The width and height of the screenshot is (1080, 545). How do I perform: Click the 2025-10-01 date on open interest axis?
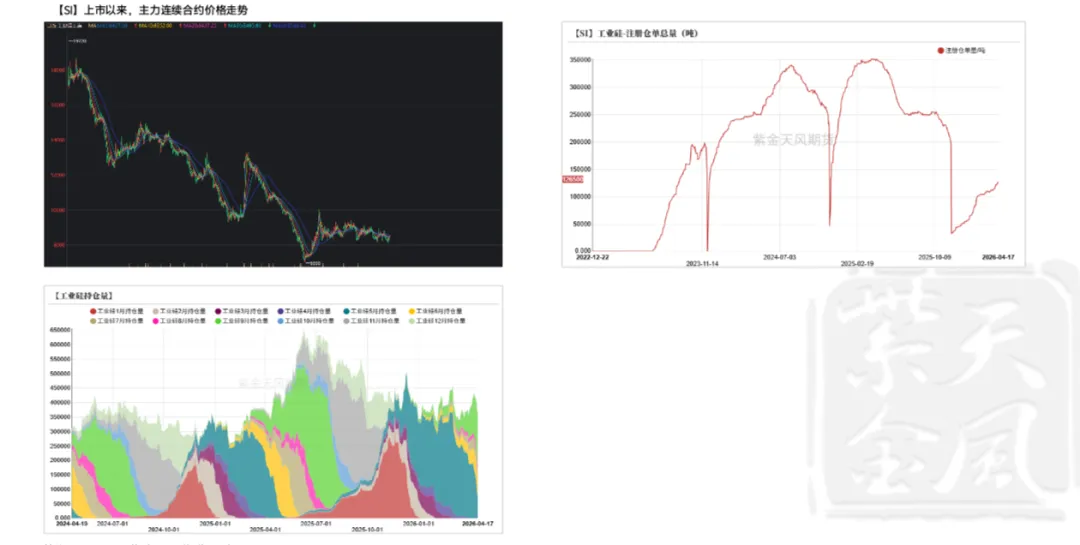367,529
